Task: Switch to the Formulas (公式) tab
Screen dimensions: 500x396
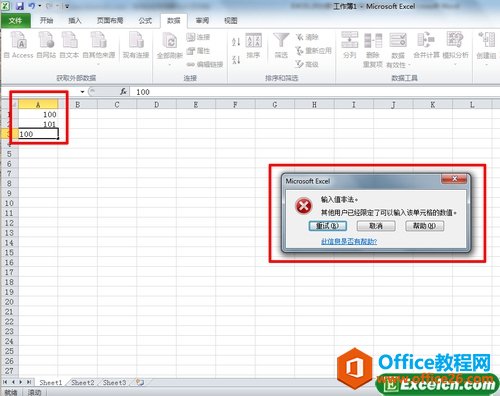Action: 145,21
